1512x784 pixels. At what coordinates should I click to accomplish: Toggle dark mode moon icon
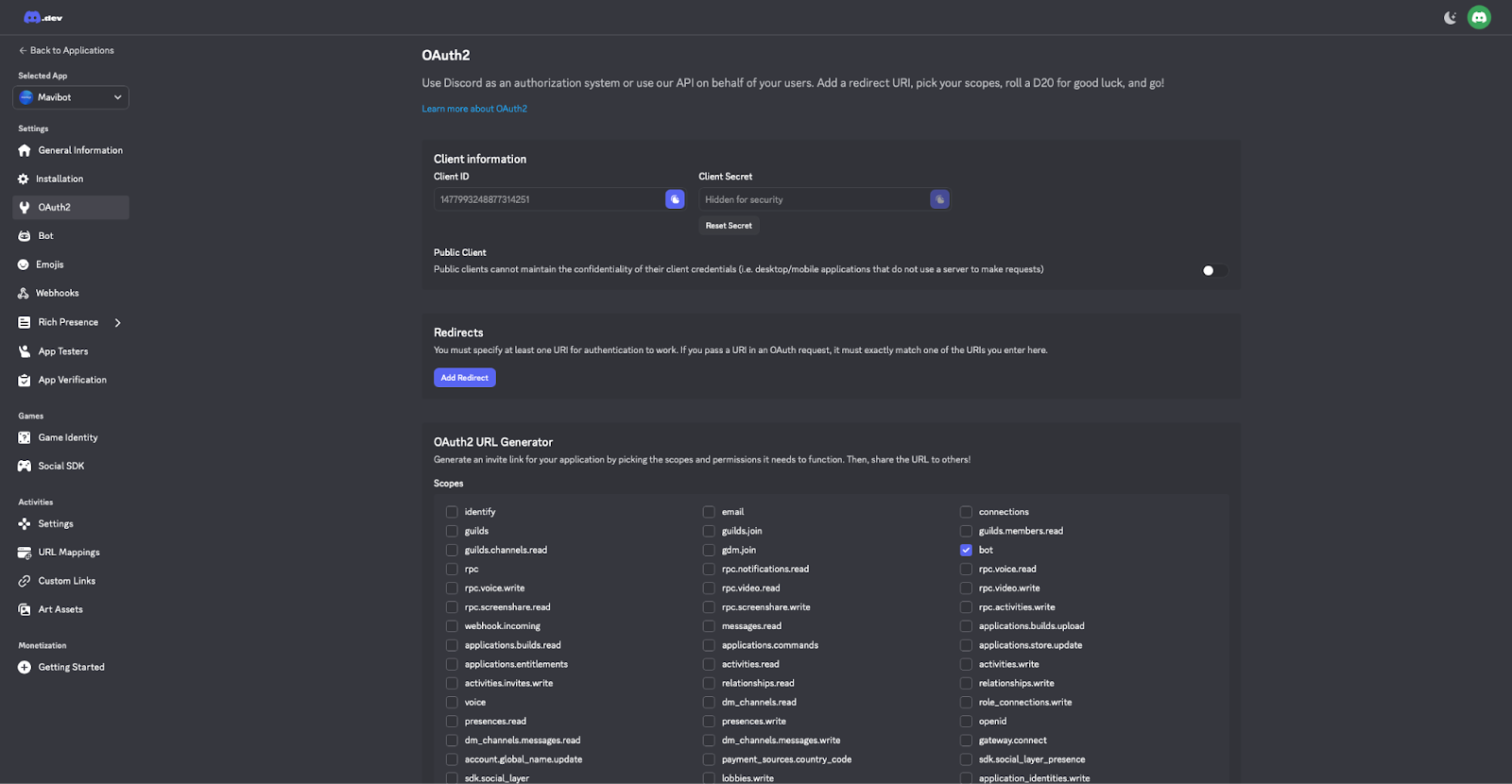click(x=1450, y=18)
